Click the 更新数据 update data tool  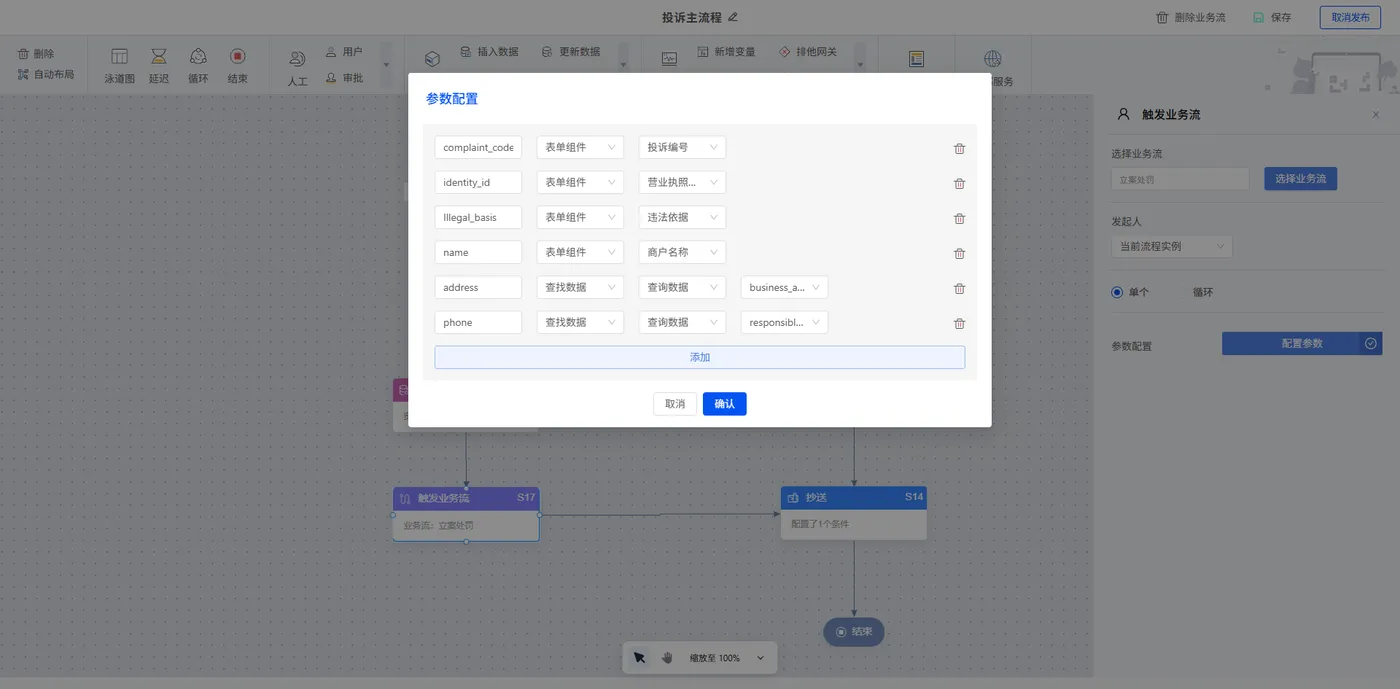pyautogui.click(x=571, y=51)
